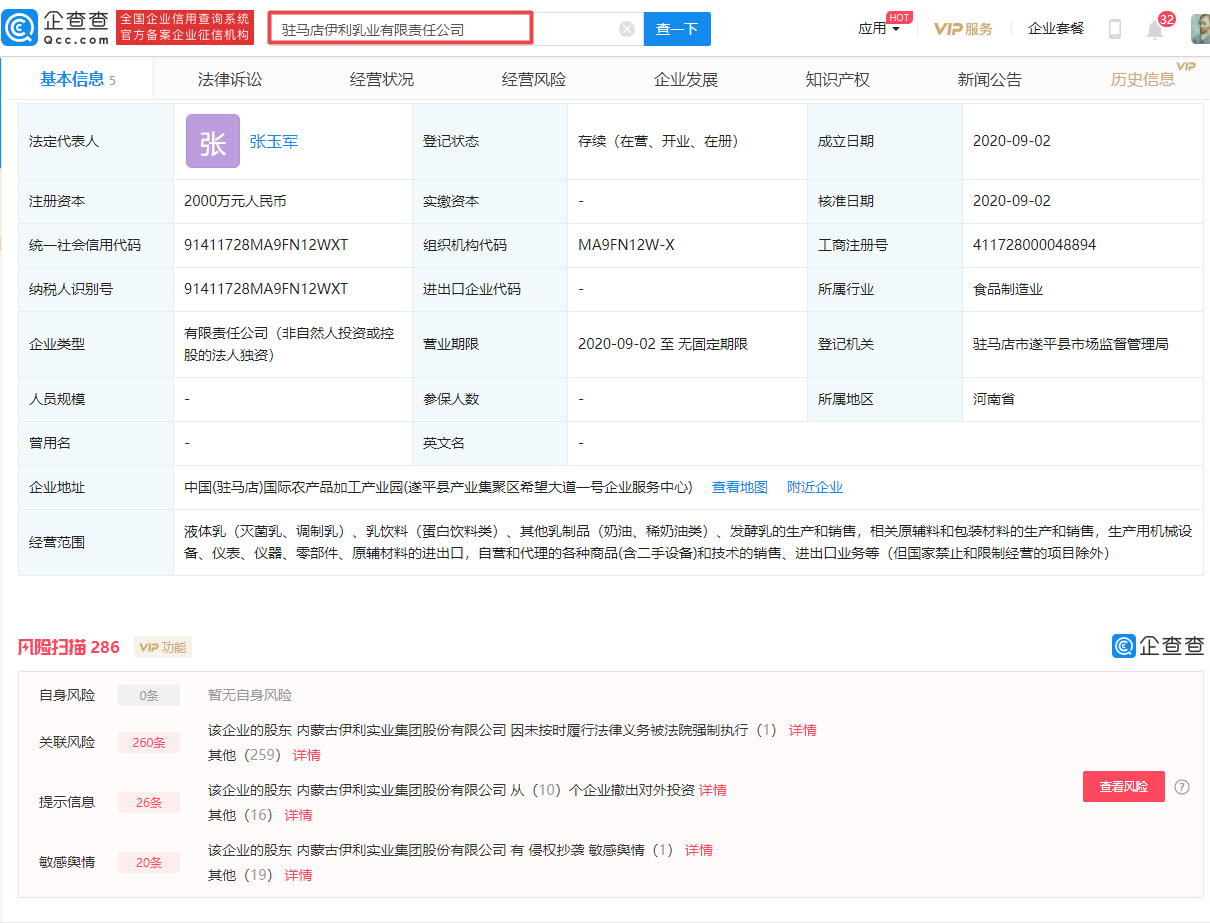Open the notifications bell icon
The width and height of the screenshot is (1210, 923).
pyautogui.click(x=1155, y=29)
